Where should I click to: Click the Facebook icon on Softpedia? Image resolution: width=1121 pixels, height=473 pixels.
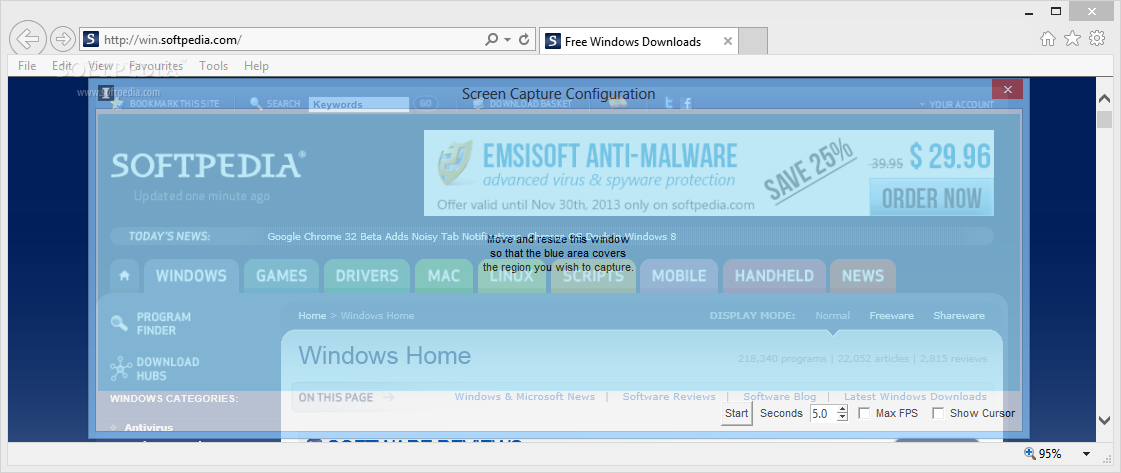[x=686, y=104]
